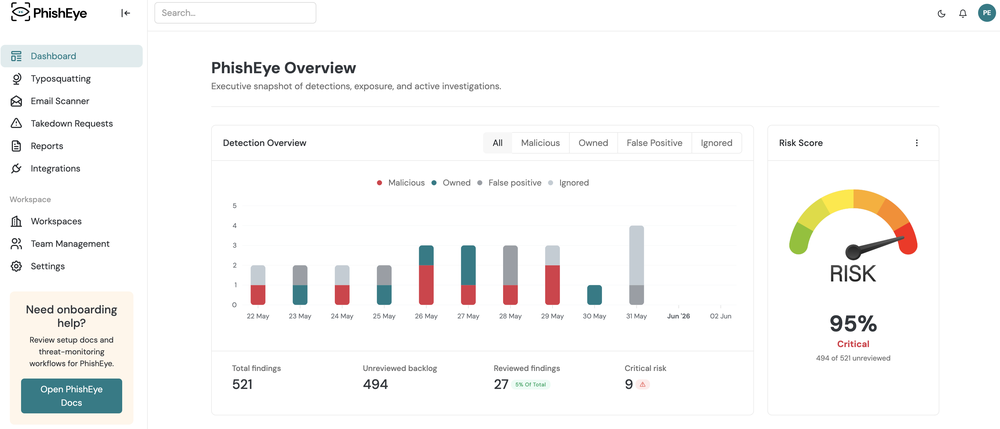This screenshot has height=429, width=1000.
Task: Click the 494 of 521 unreviewed text
Action: (x=853, y=358)
